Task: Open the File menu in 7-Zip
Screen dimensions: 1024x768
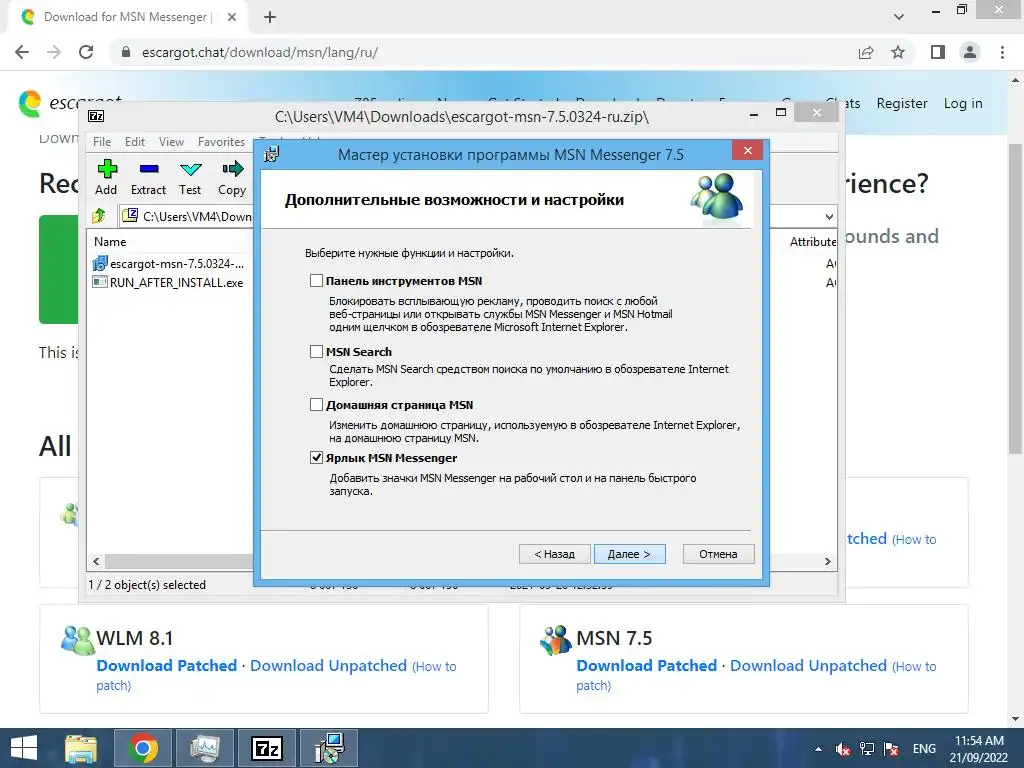Action: [102, 142]
